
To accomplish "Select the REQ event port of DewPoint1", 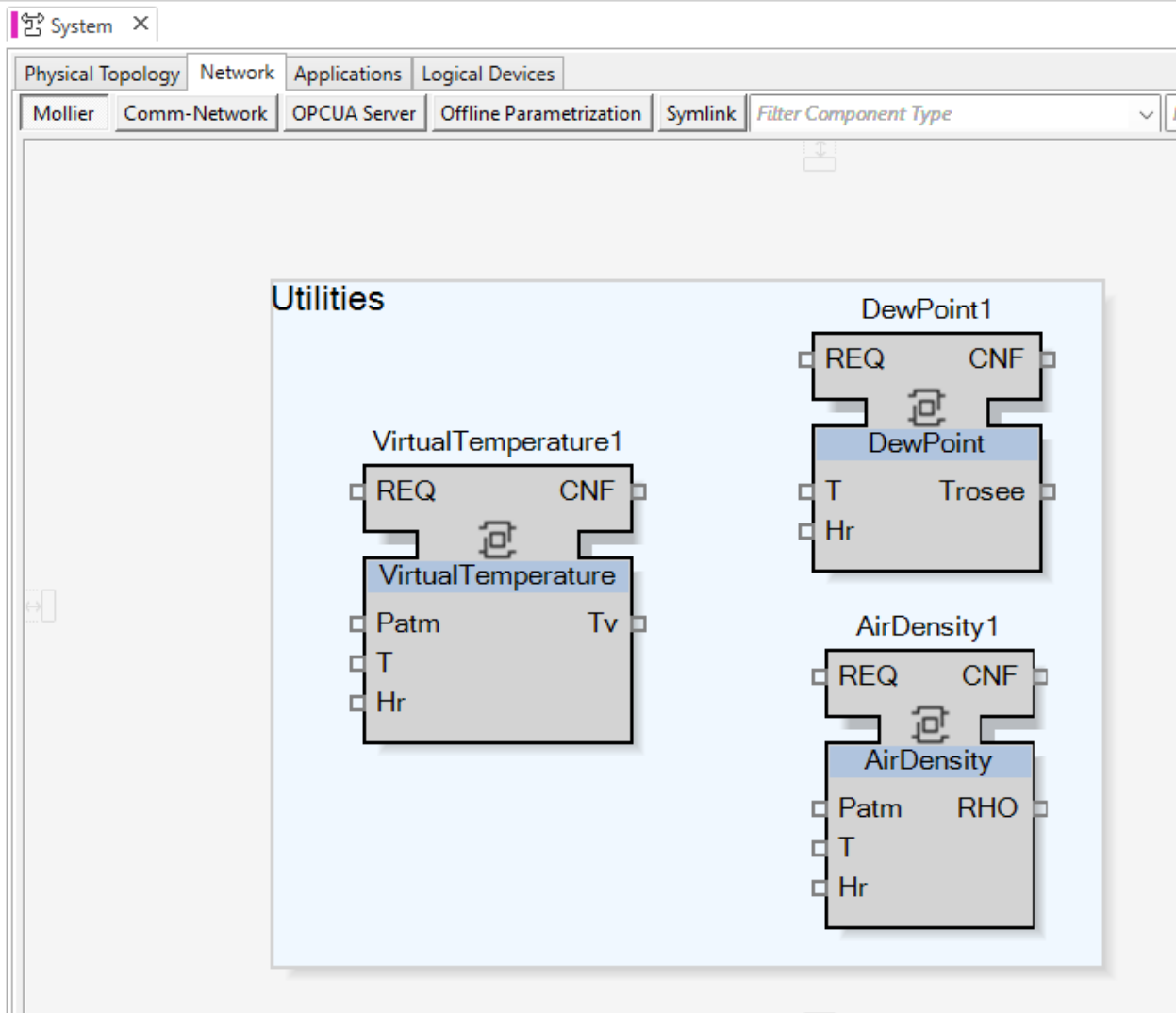I will [805, 359].
